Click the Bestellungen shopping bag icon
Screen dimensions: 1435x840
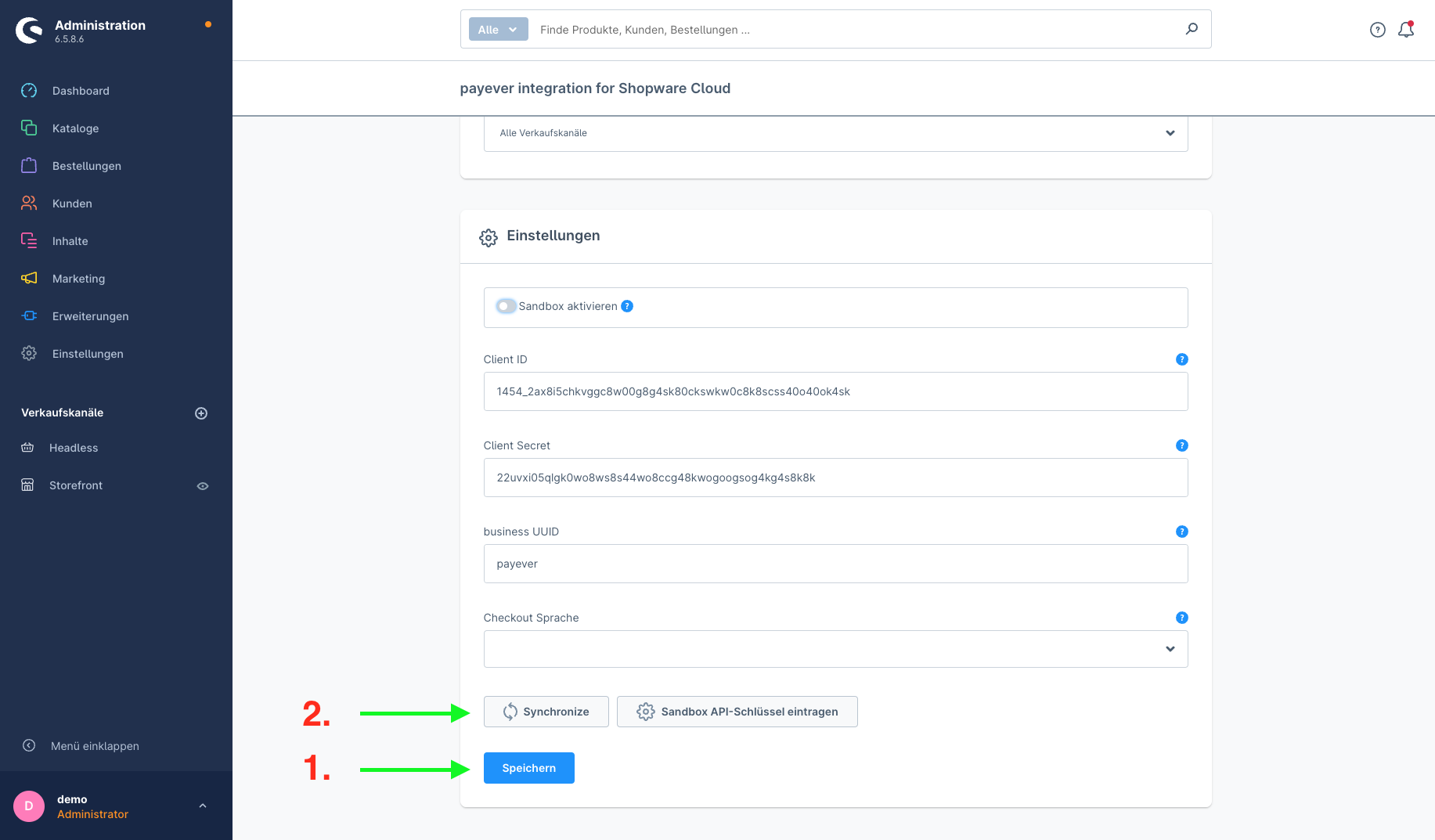[x=29, y=165]
